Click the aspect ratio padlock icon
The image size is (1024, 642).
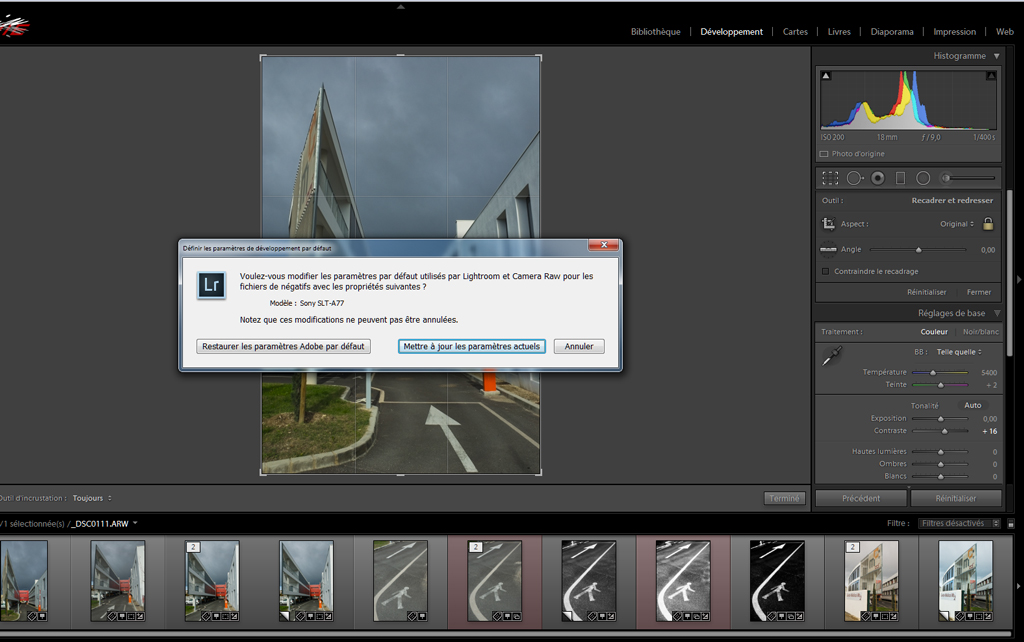pyautogui.click(x=988, y=224)
